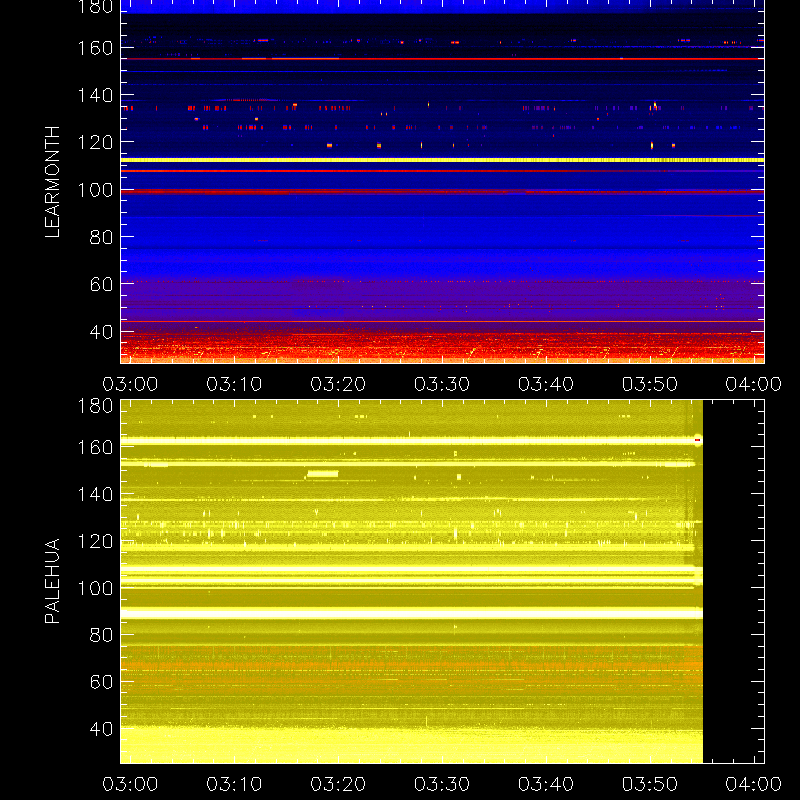The image size is (800, 800).
Task: Pick the 40 frequency label on Palehua plot
Action: coord(101,729)
